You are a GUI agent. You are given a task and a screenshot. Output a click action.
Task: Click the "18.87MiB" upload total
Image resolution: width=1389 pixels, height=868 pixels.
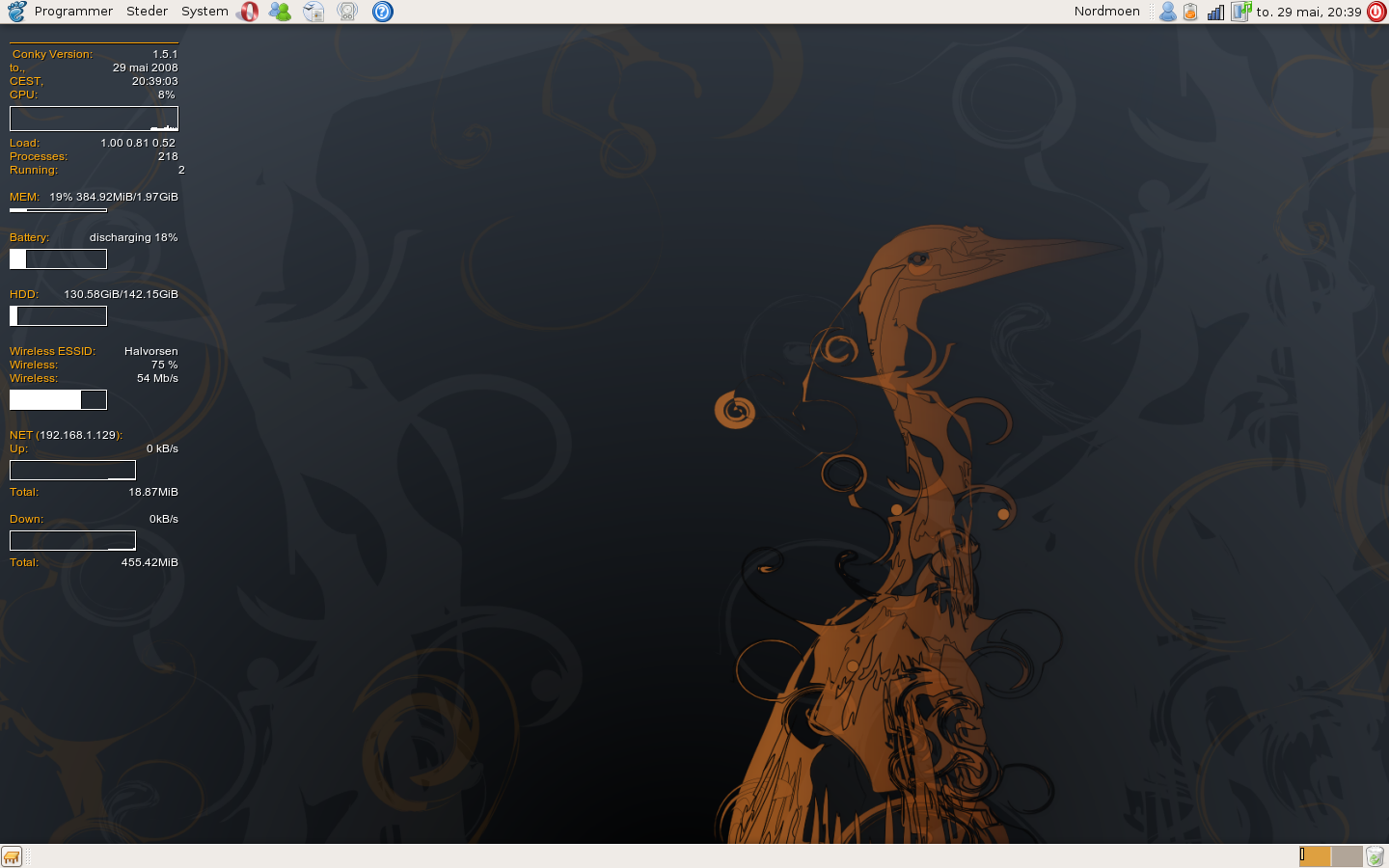153,492
